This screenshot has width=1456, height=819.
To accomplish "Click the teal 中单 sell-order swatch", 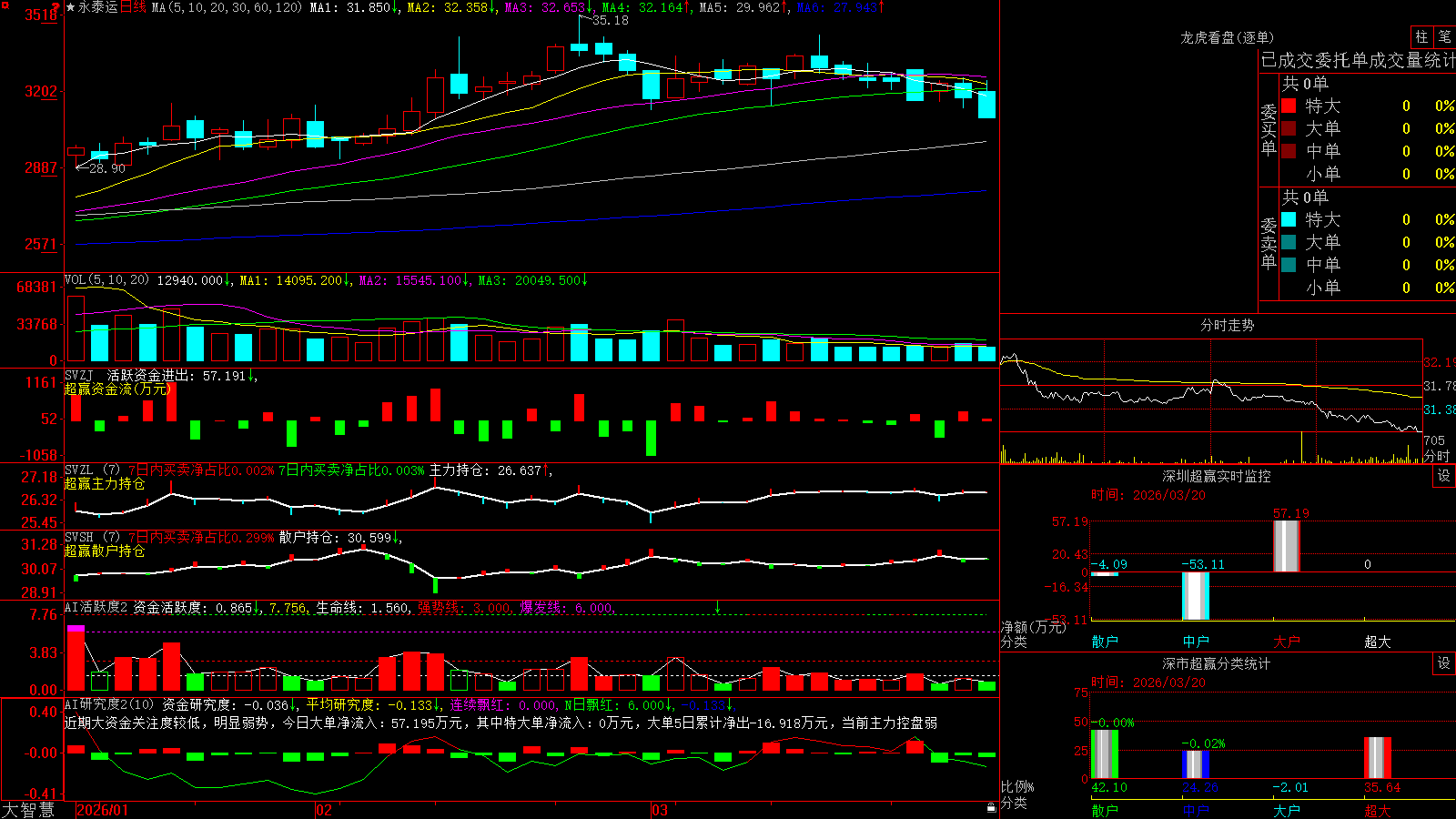I will click(1289, 265).
